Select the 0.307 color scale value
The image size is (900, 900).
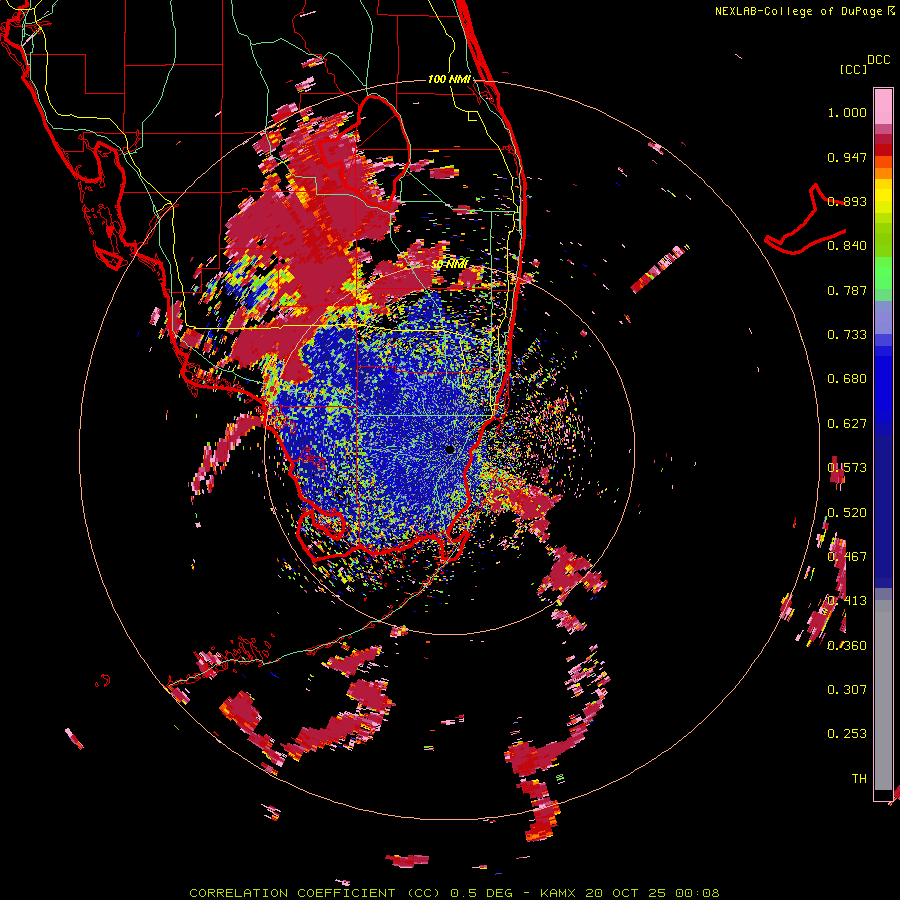pyautogui.click(x=847, y=689)
